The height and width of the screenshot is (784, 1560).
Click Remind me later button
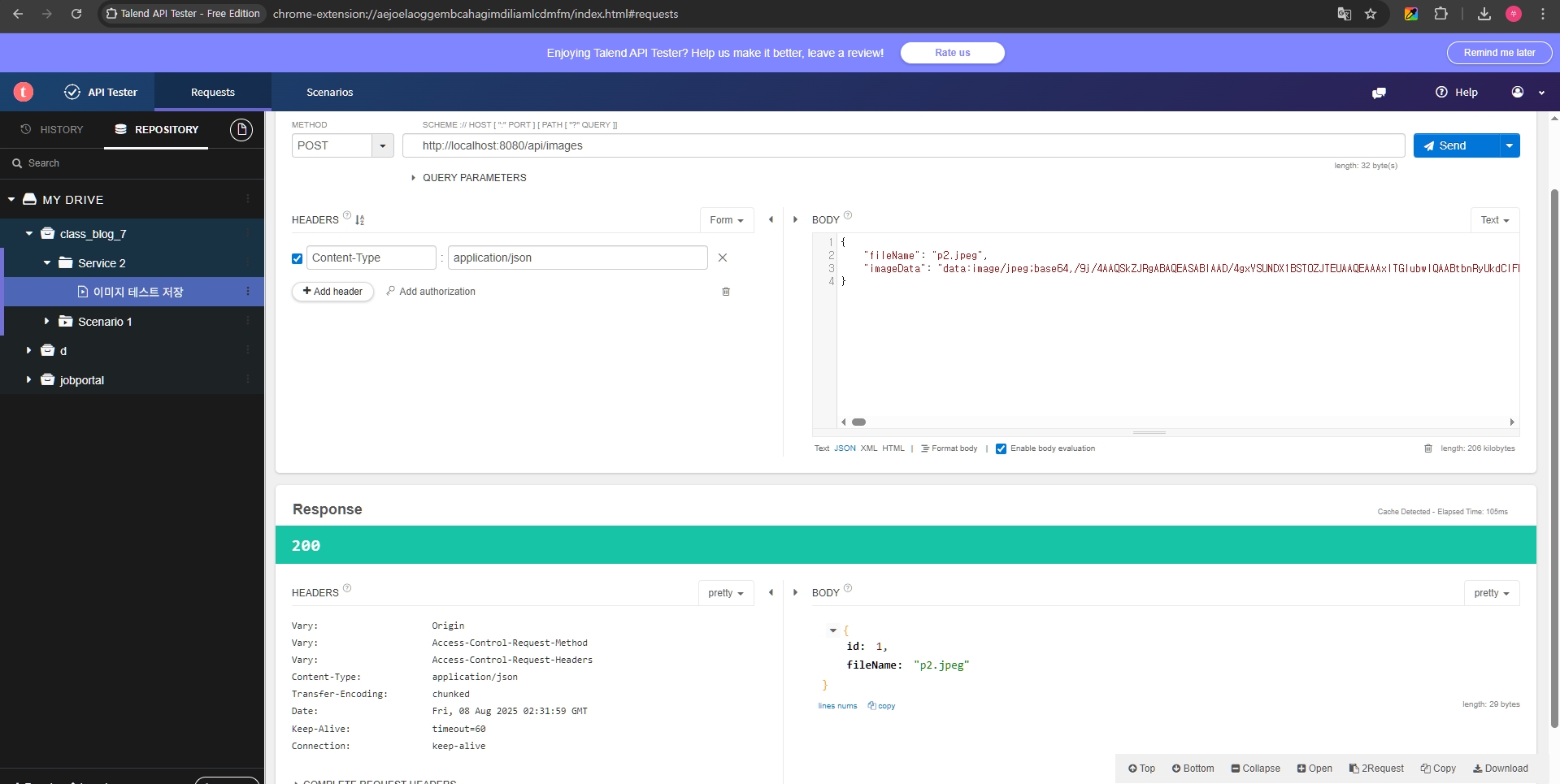pos(1499,53)
